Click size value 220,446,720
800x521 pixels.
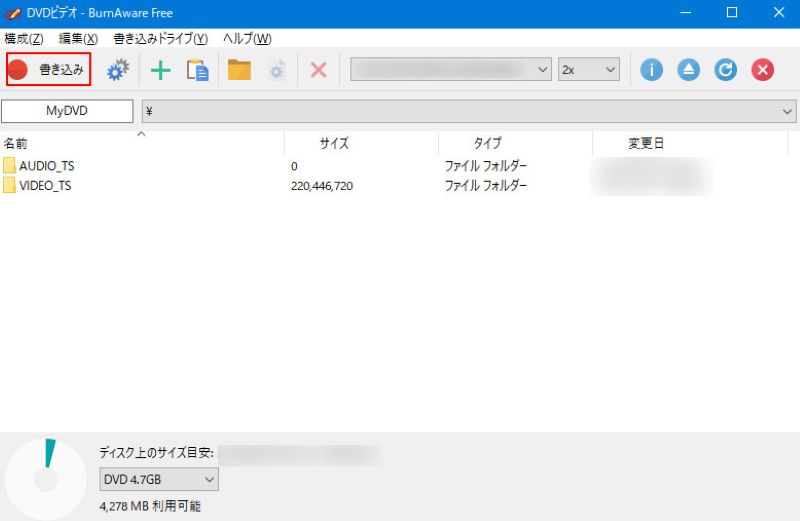[x=322, y=186]
